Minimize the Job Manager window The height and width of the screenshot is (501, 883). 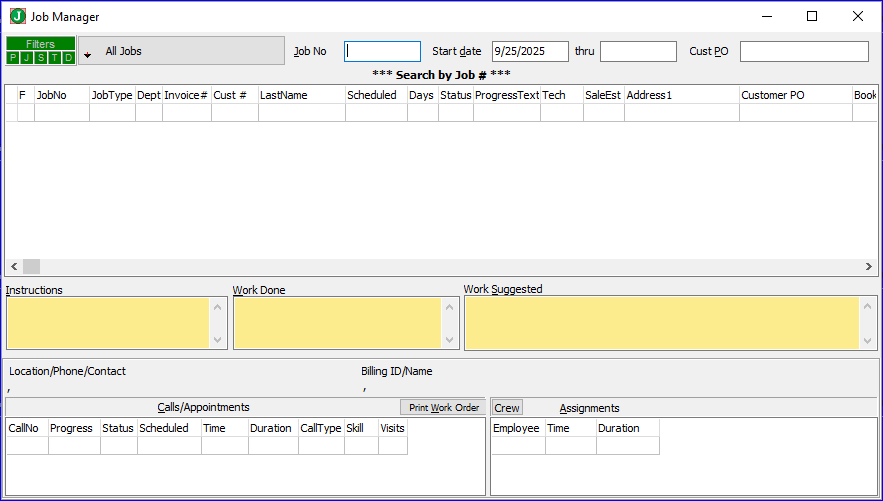[x=766, y=16]
